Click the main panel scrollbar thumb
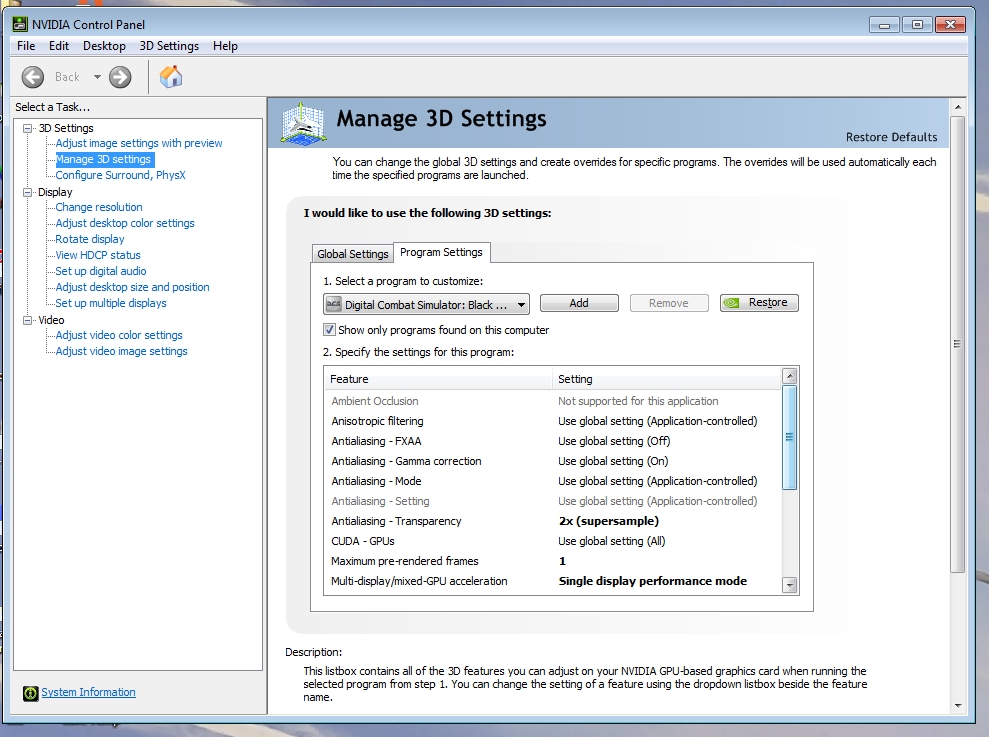The height and width of the screenshot is (737, 989). 958,344
